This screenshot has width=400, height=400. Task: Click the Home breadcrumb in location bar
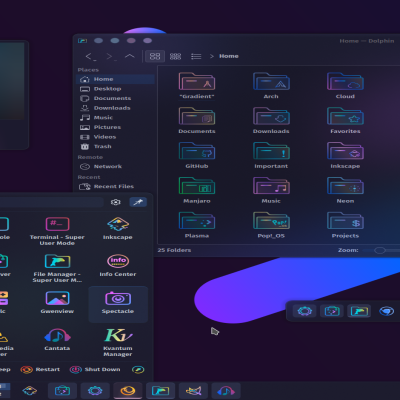pos(229,56)
